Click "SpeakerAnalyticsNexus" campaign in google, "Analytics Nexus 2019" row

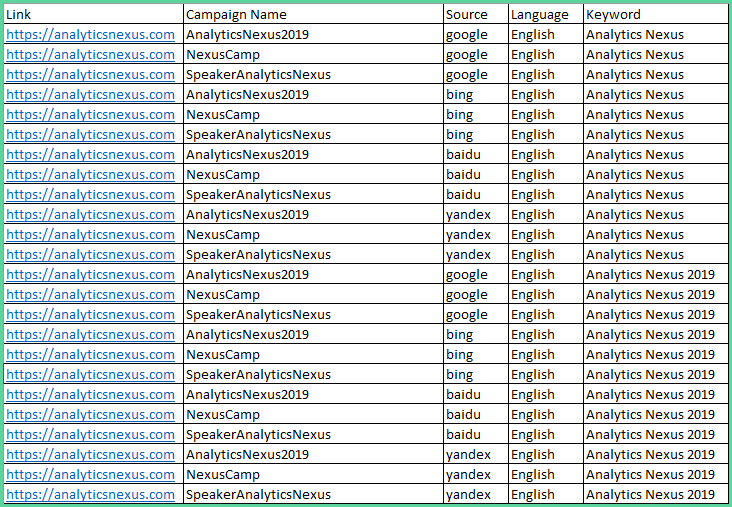coord(258,315)
